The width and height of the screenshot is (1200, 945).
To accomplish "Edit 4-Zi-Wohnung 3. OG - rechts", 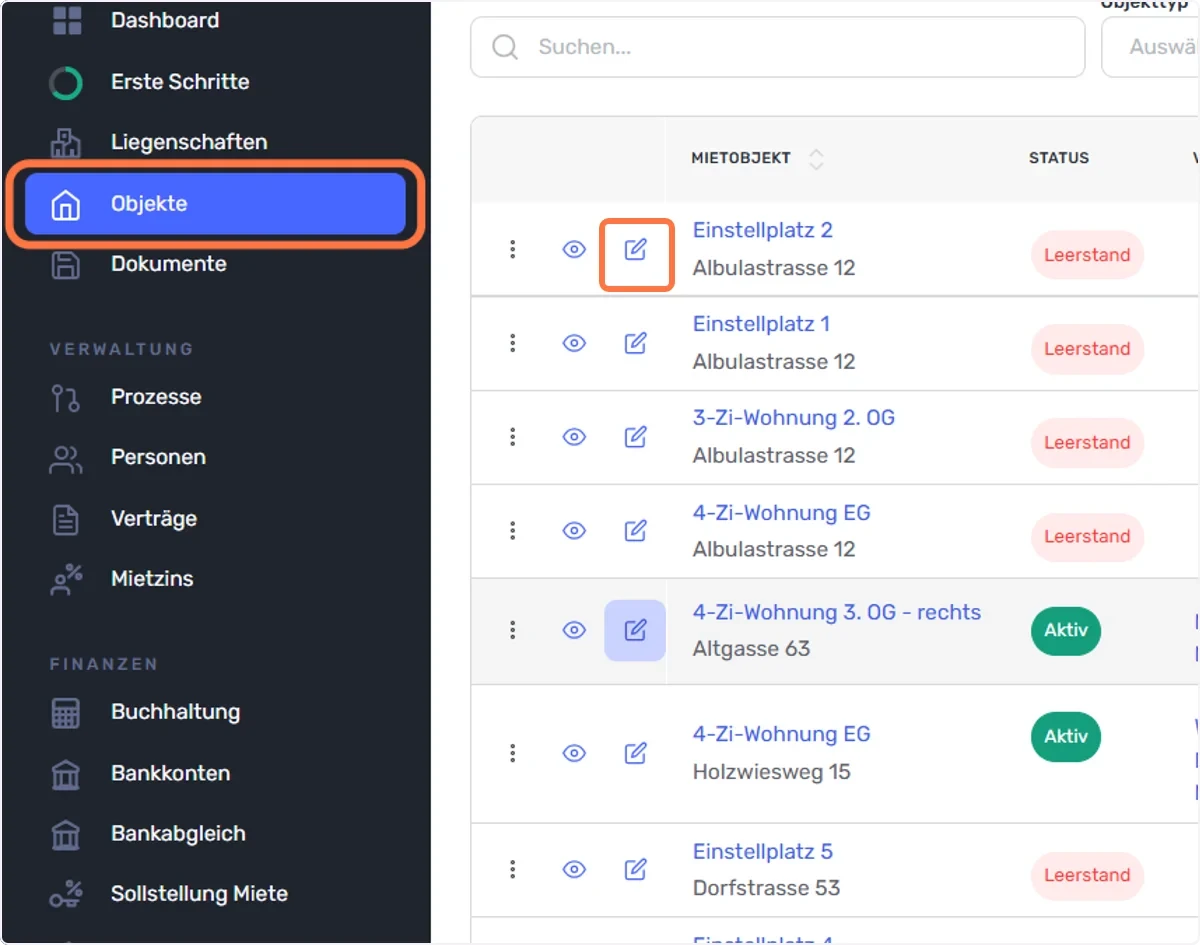I will pos(635,630).
